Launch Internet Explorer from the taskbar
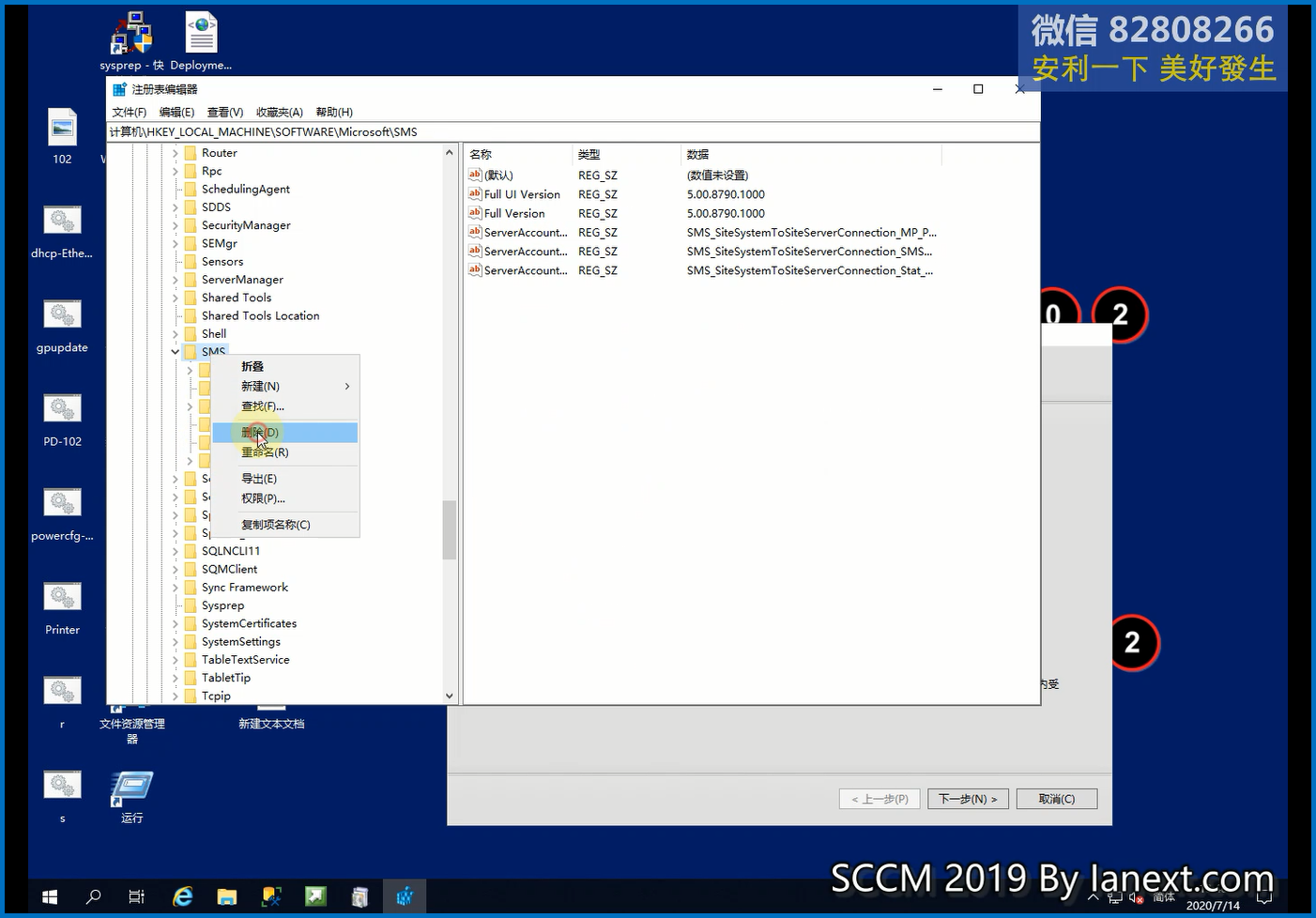 tap(182, 896)
